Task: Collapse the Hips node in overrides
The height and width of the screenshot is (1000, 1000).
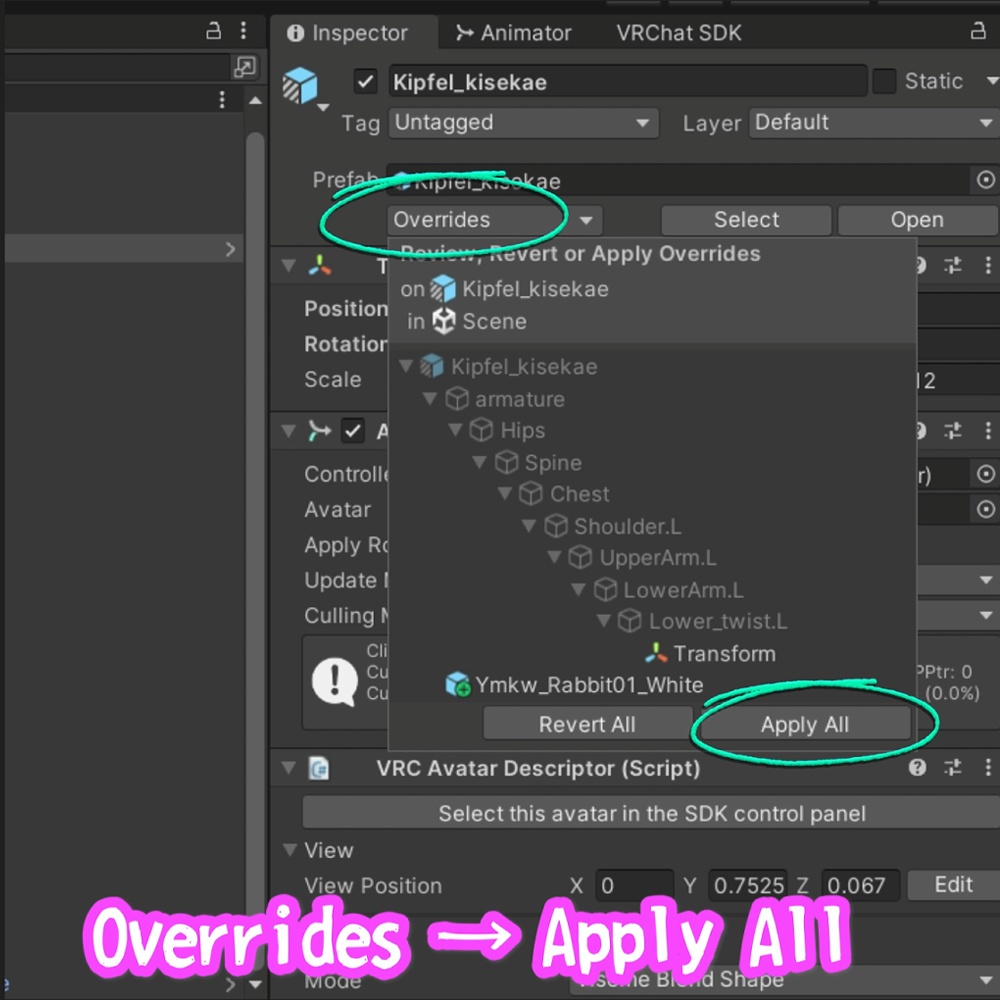Action: pos(455,430)
